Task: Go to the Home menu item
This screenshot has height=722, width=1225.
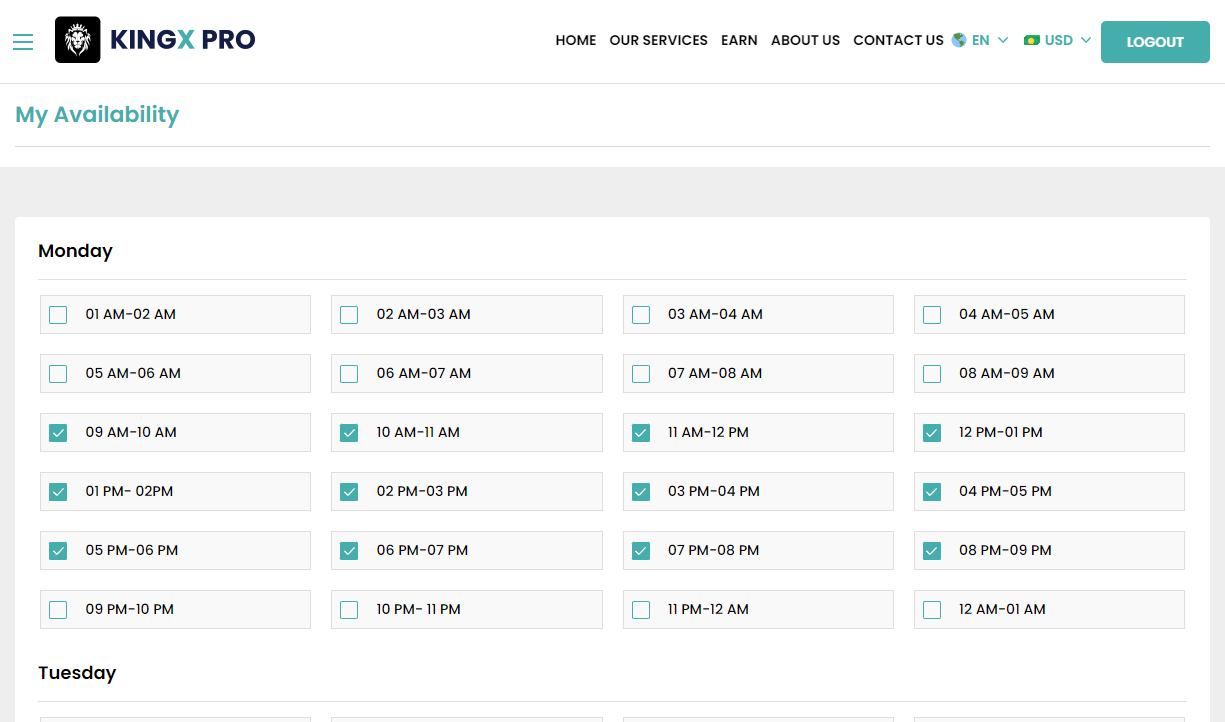Action: (575, 40)
